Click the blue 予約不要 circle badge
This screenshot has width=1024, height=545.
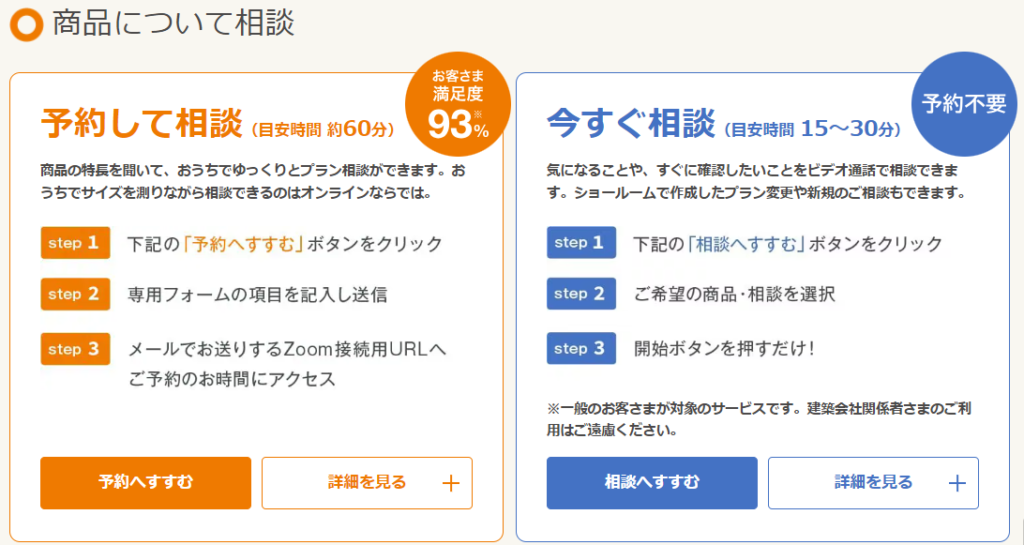[x=963, y=104]
